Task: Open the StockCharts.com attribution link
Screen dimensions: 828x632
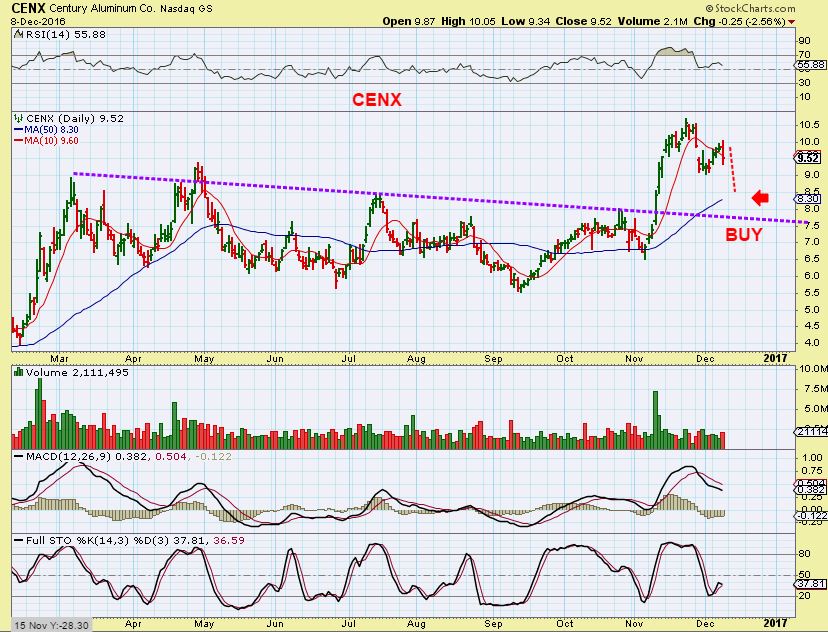Action: (750, 8)
